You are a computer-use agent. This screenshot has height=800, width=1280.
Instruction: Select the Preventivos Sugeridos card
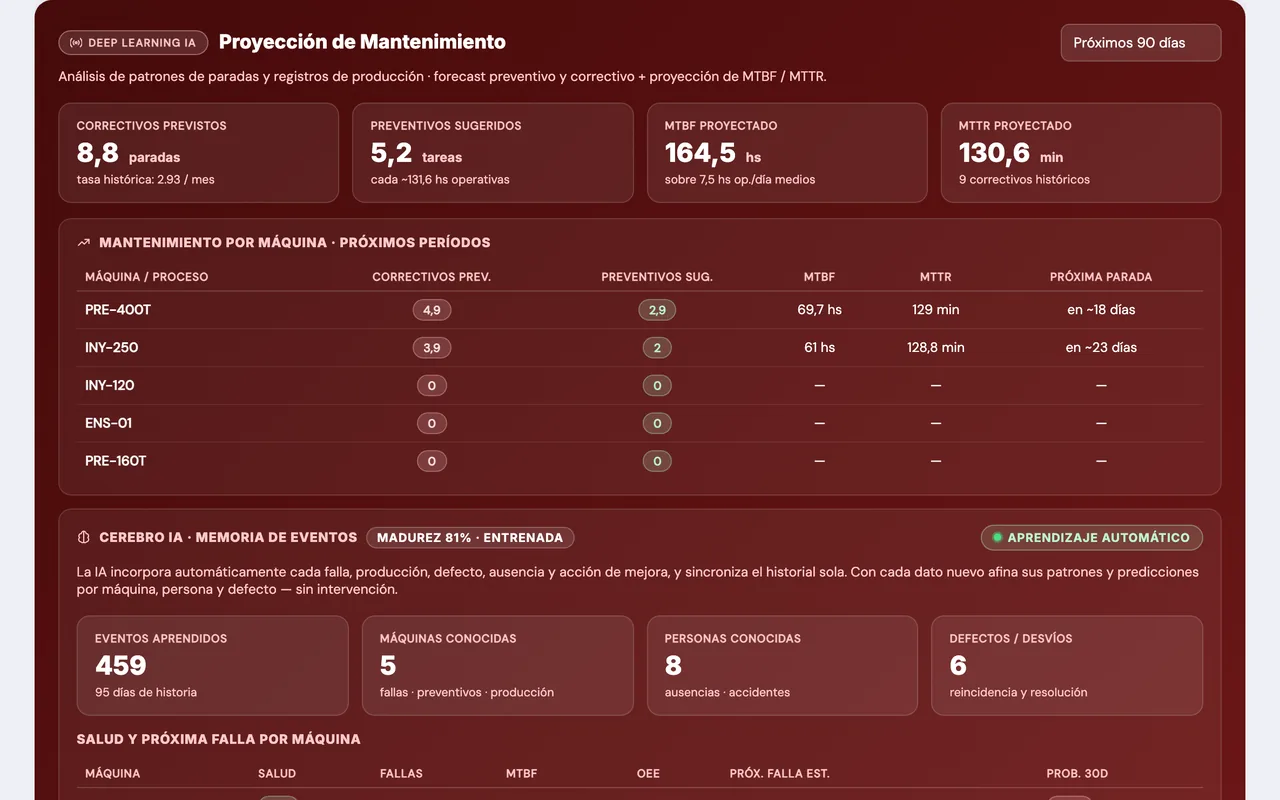coord(493,153)
